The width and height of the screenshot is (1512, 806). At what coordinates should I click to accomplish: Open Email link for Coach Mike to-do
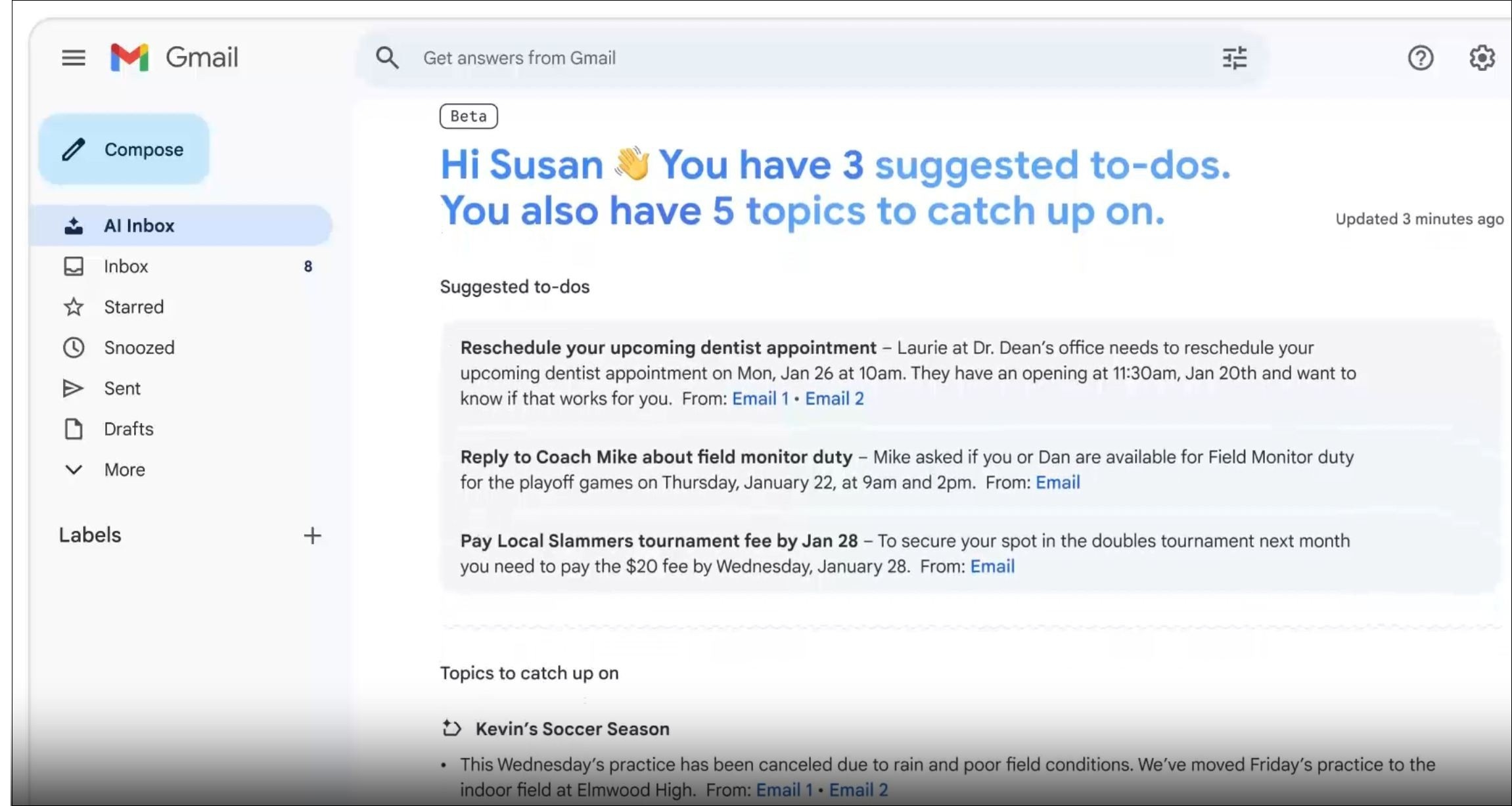1057,483
